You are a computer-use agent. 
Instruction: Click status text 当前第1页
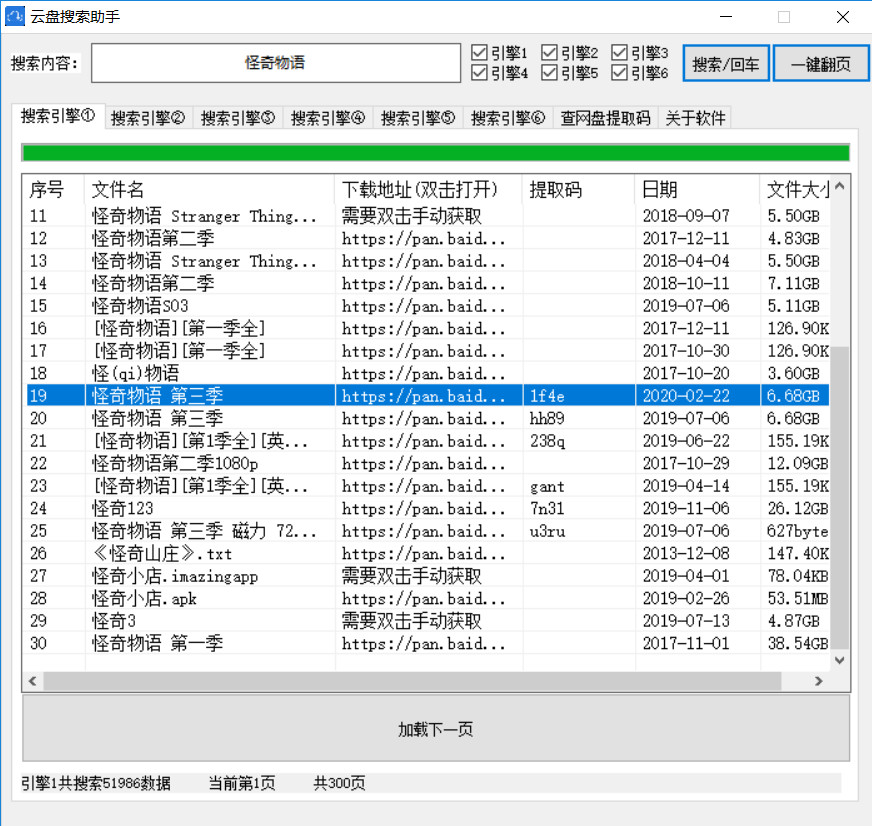(x=242, y=783)
